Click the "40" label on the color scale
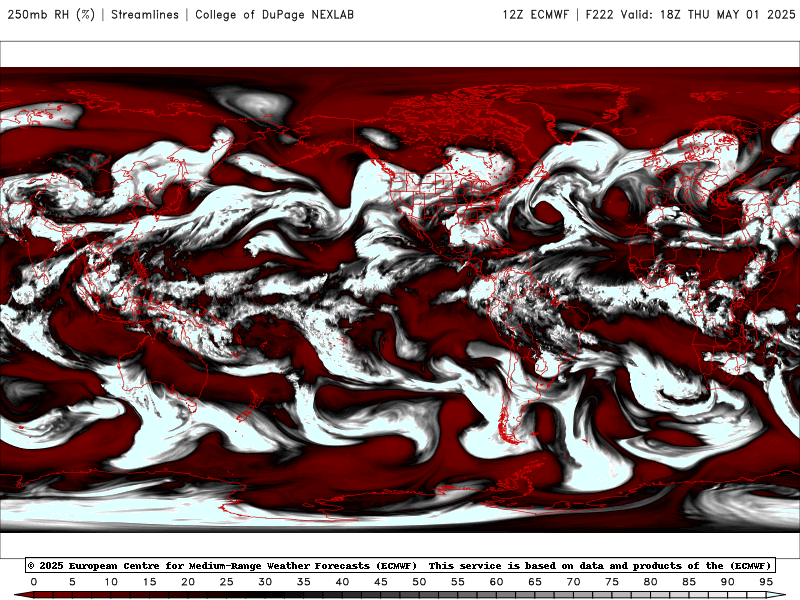 point(342,582)
